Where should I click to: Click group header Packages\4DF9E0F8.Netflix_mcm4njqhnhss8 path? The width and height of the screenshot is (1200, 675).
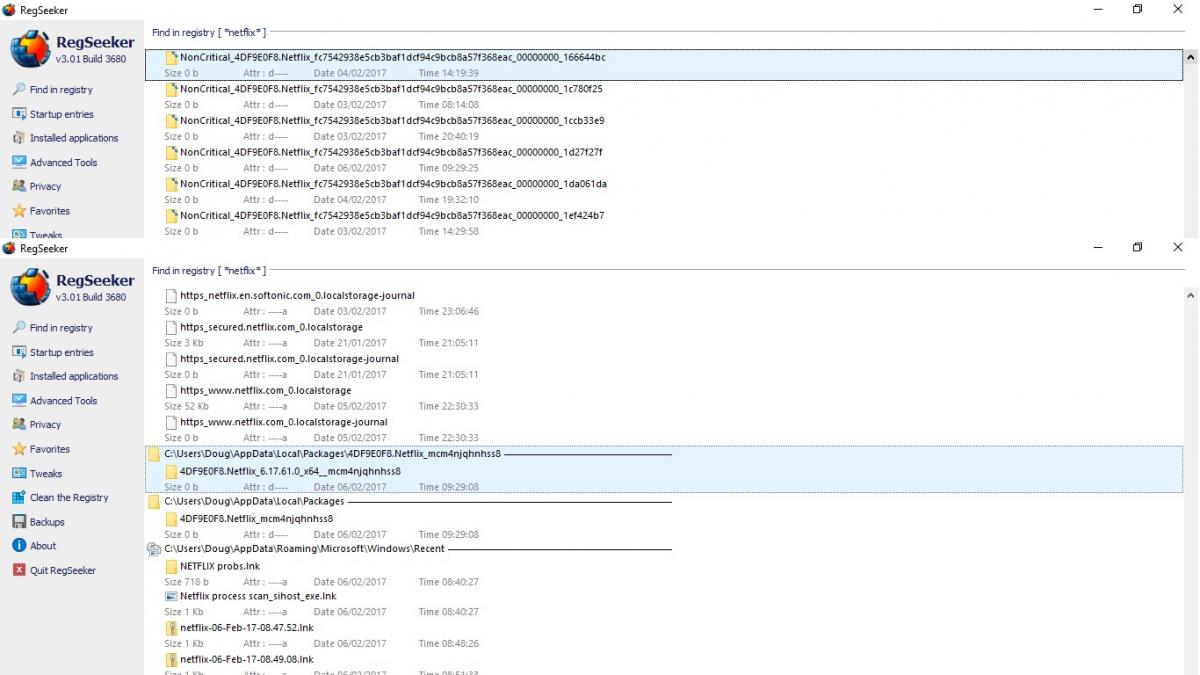333,454
